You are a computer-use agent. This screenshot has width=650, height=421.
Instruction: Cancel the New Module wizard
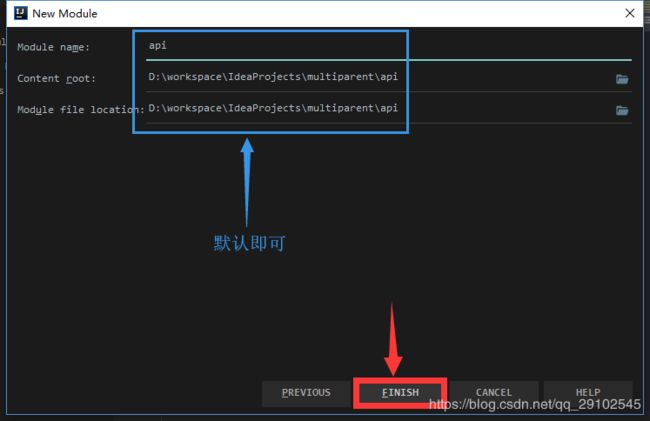point(494,392)
